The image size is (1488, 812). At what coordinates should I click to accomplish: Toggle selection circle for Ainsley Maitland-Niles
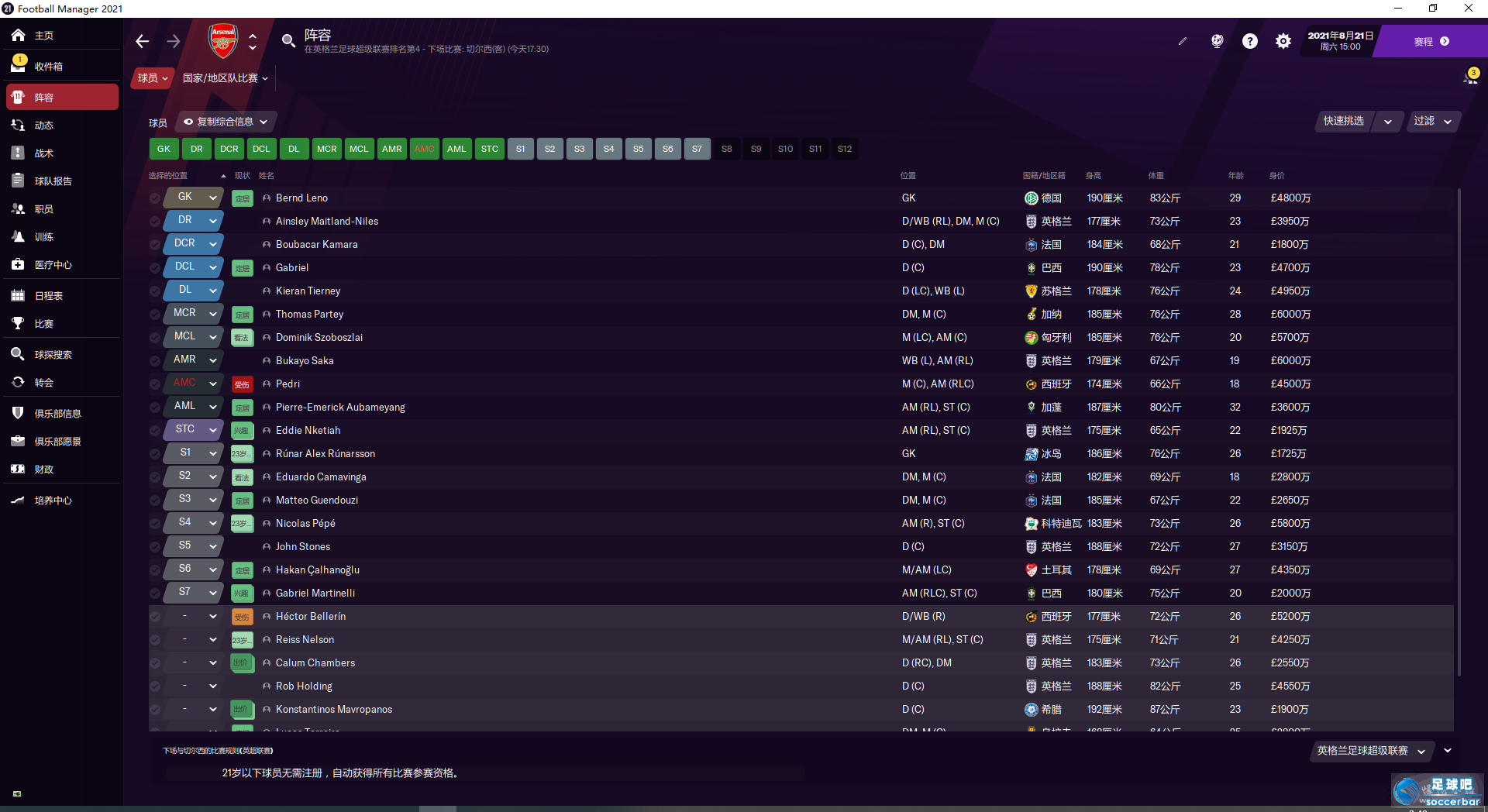[155, 222]
